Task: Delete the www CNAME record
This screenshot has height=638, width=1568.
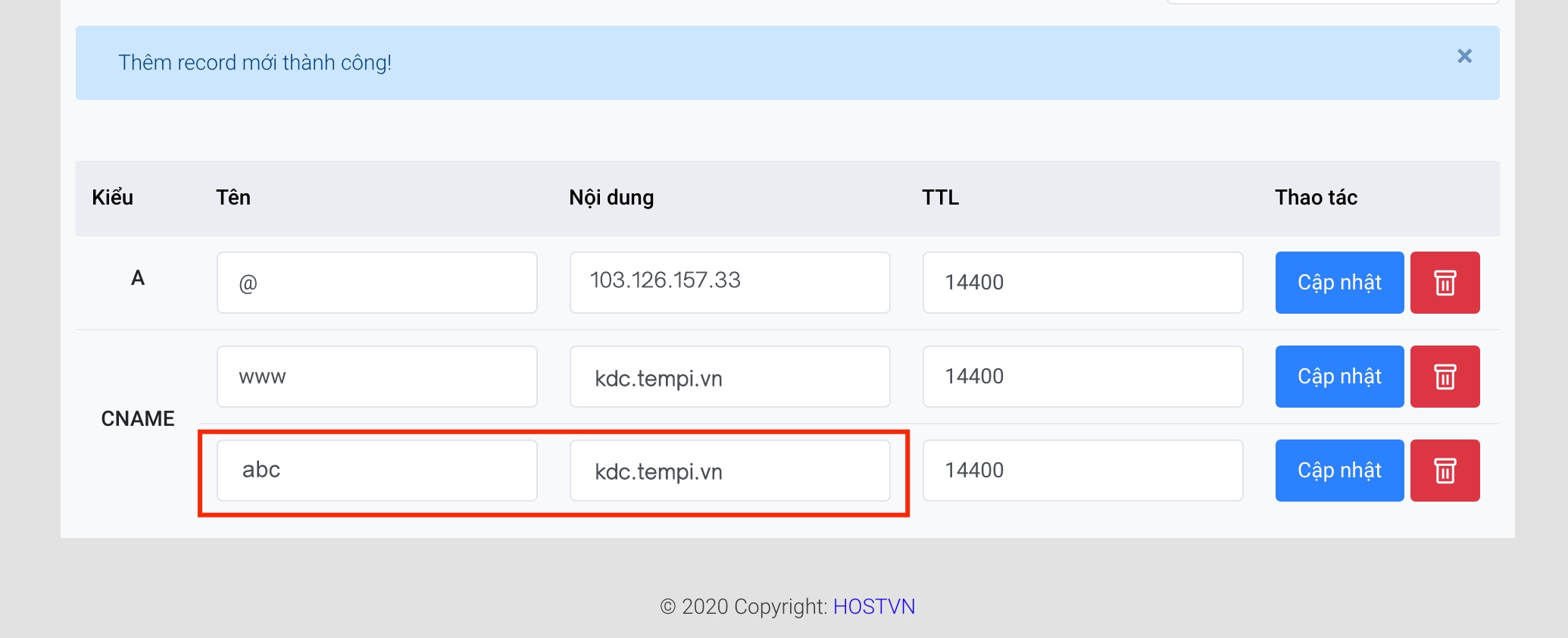Action: (1445, 377)
